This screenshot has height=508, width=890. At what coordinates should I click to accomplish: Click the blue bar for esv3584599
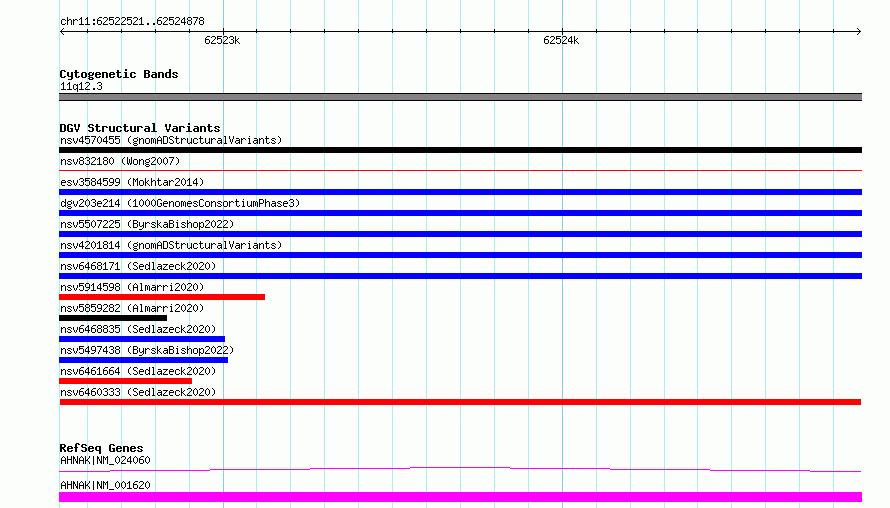460,192
